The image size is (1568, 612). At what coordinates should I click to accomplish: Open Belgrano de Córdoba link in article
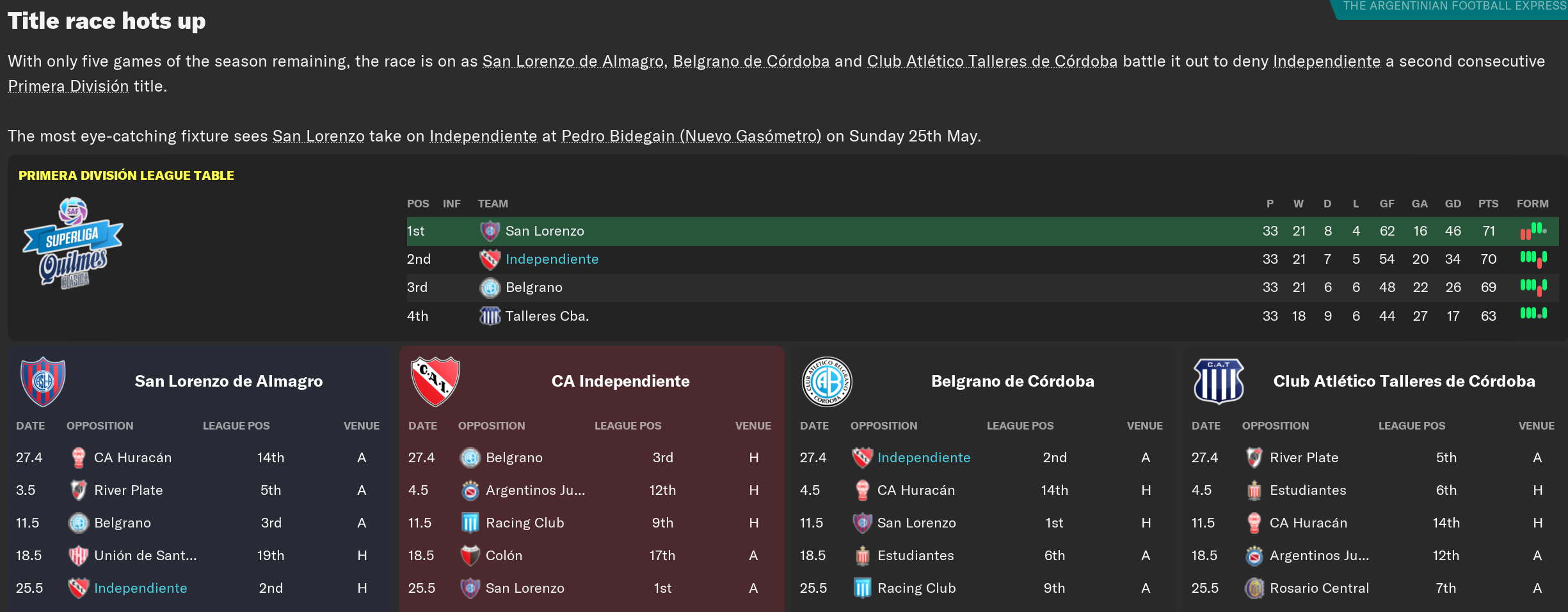[x=751, y=61]
